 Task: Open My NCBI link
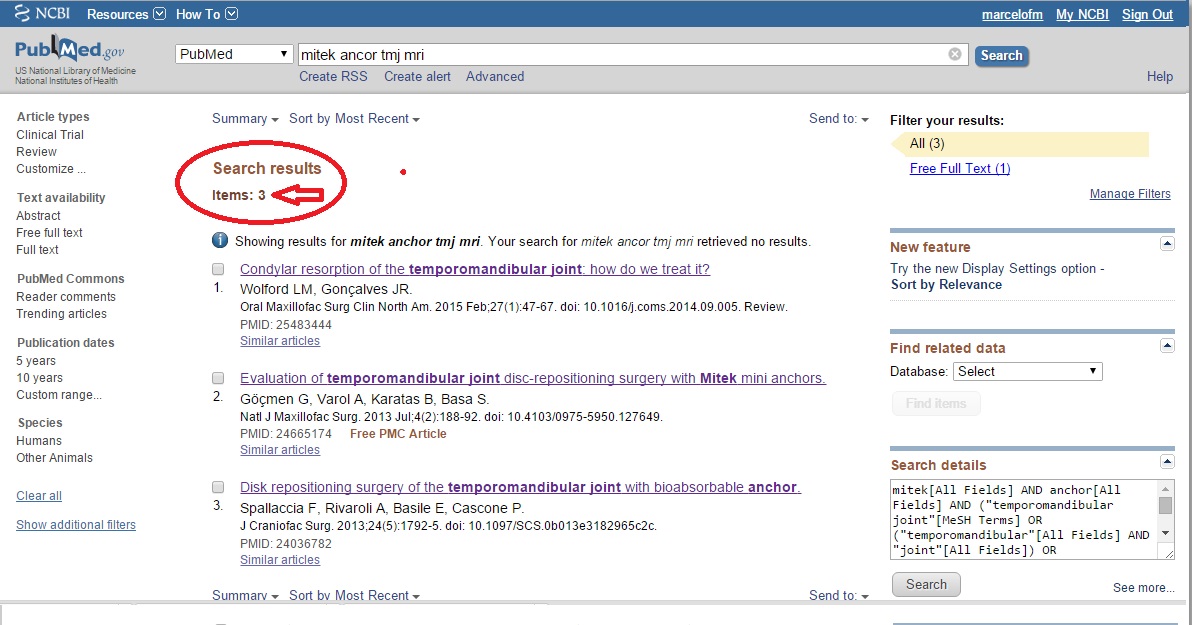[x=1082, y=14]
